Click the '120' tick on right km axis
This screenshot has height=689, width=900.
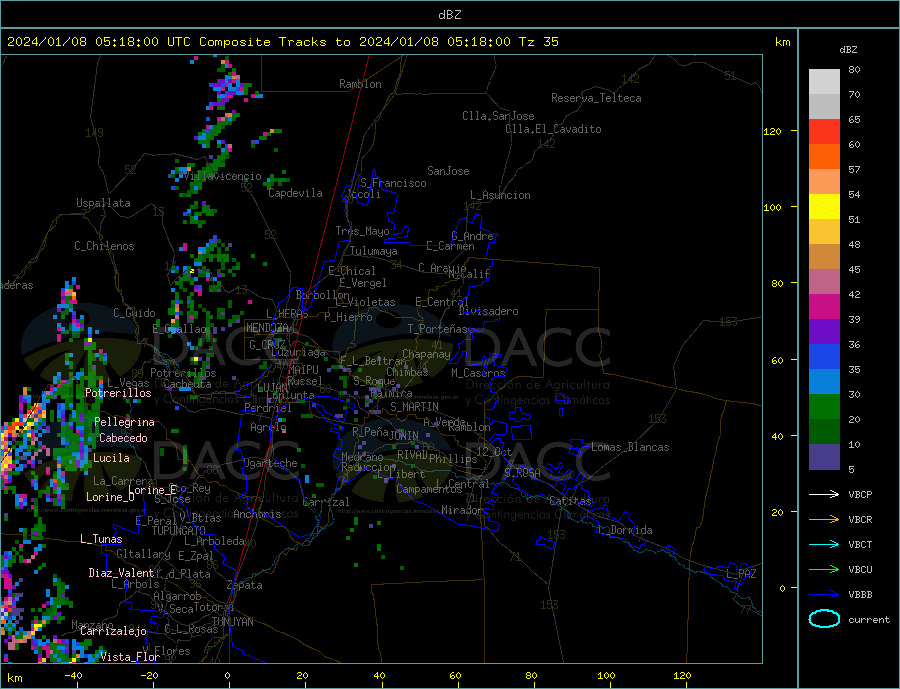coord(773,131)
